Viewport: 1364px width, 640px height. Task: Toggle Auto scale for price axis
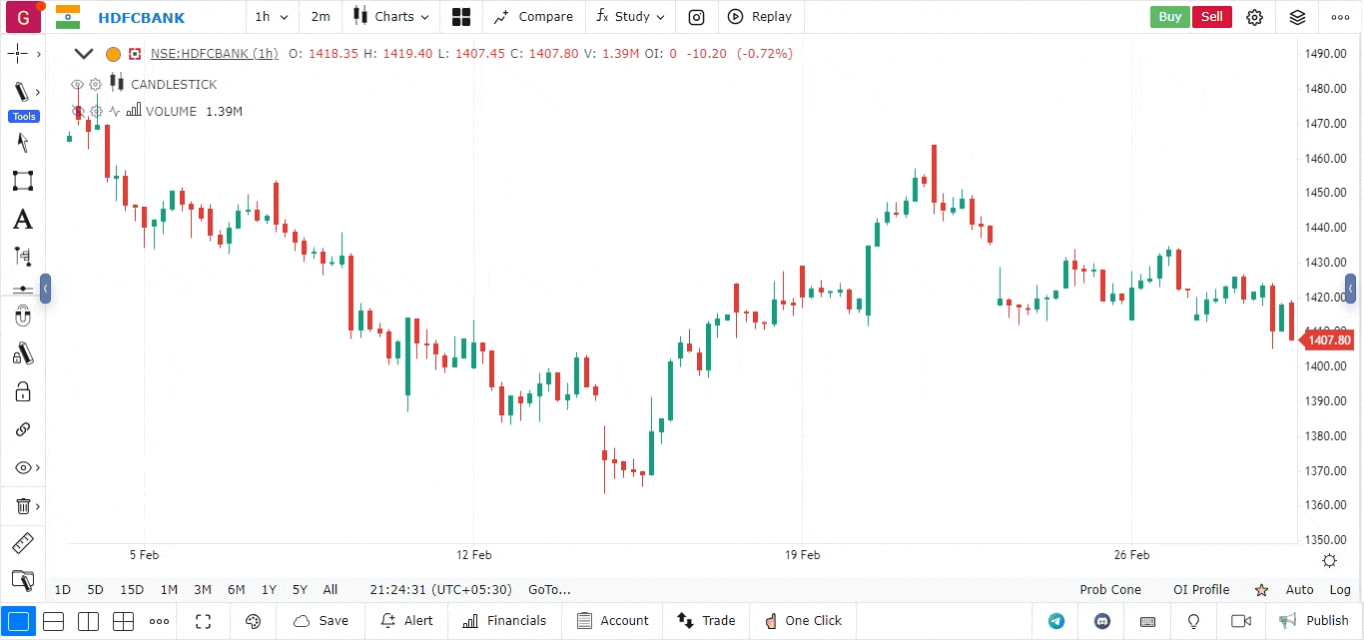[x=1299, y=590]
